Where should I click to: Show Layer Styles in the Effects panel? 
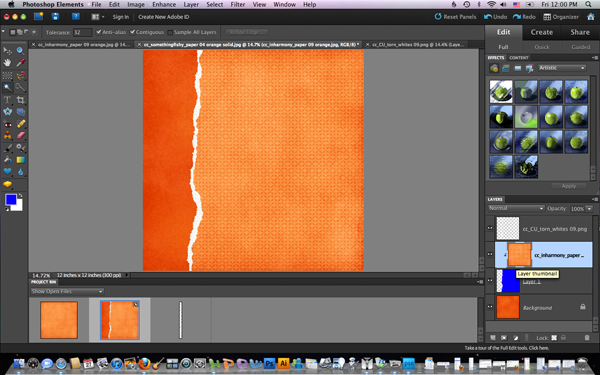(505, 68)
